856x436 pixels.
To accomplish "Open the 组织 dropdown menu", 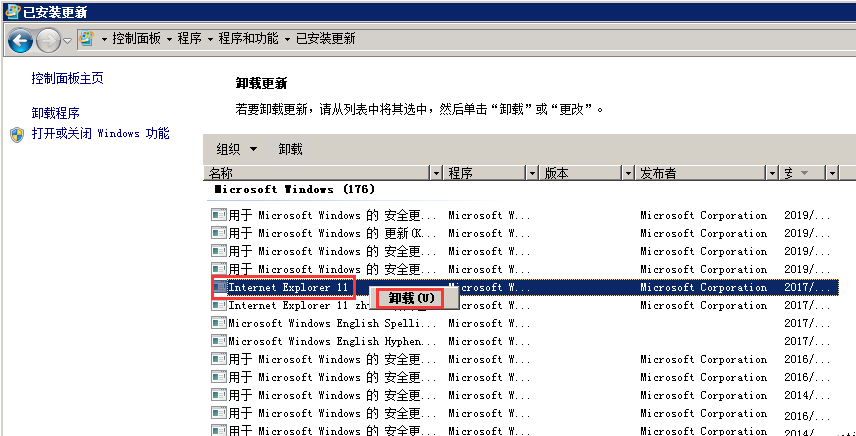I will click(x=236, y=149).
